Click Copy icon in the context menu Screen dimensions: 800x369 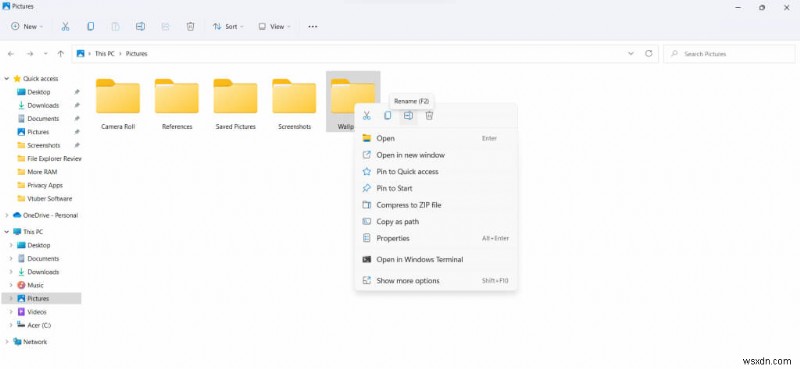click(x=388, y=116)
